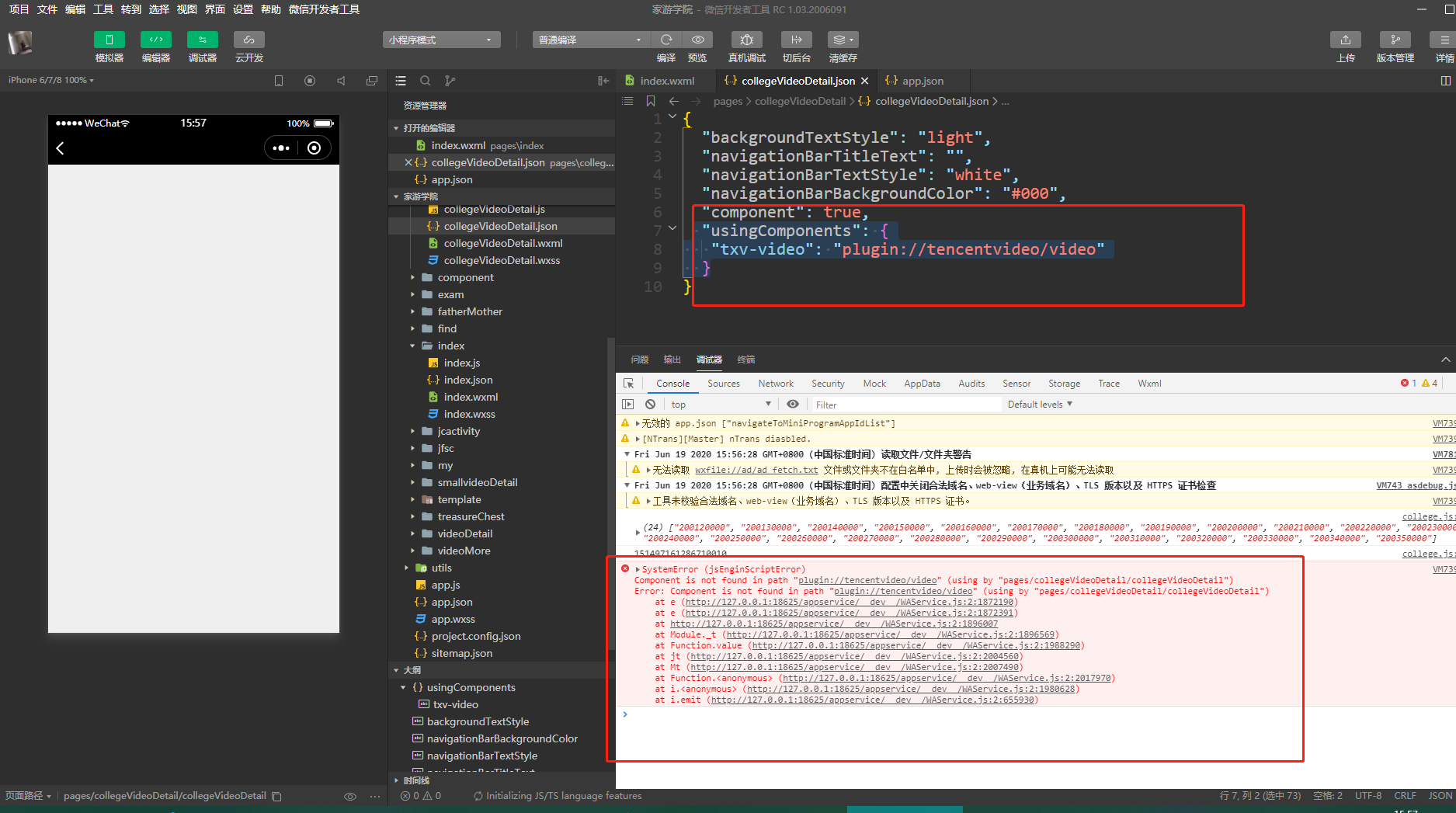Open the compile mode dropdown
Image resolution: width=1456 pixels, height=813 pixels.
click(x=591, y=40)
